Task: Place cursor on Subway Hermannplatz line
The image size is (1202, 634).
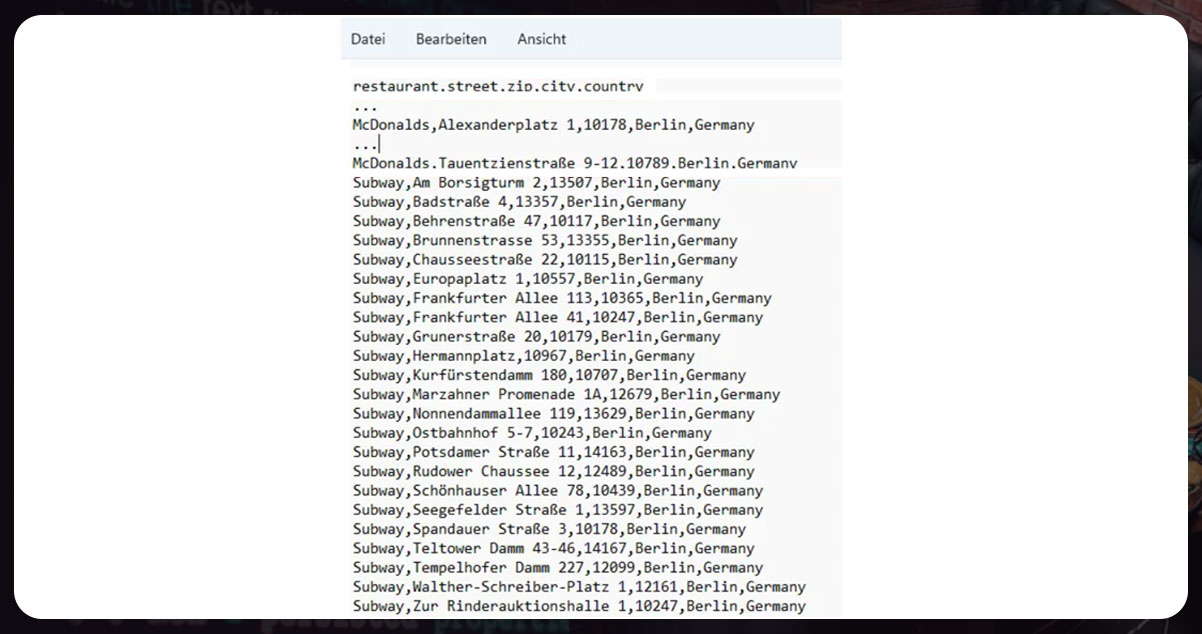Action: 523,356
